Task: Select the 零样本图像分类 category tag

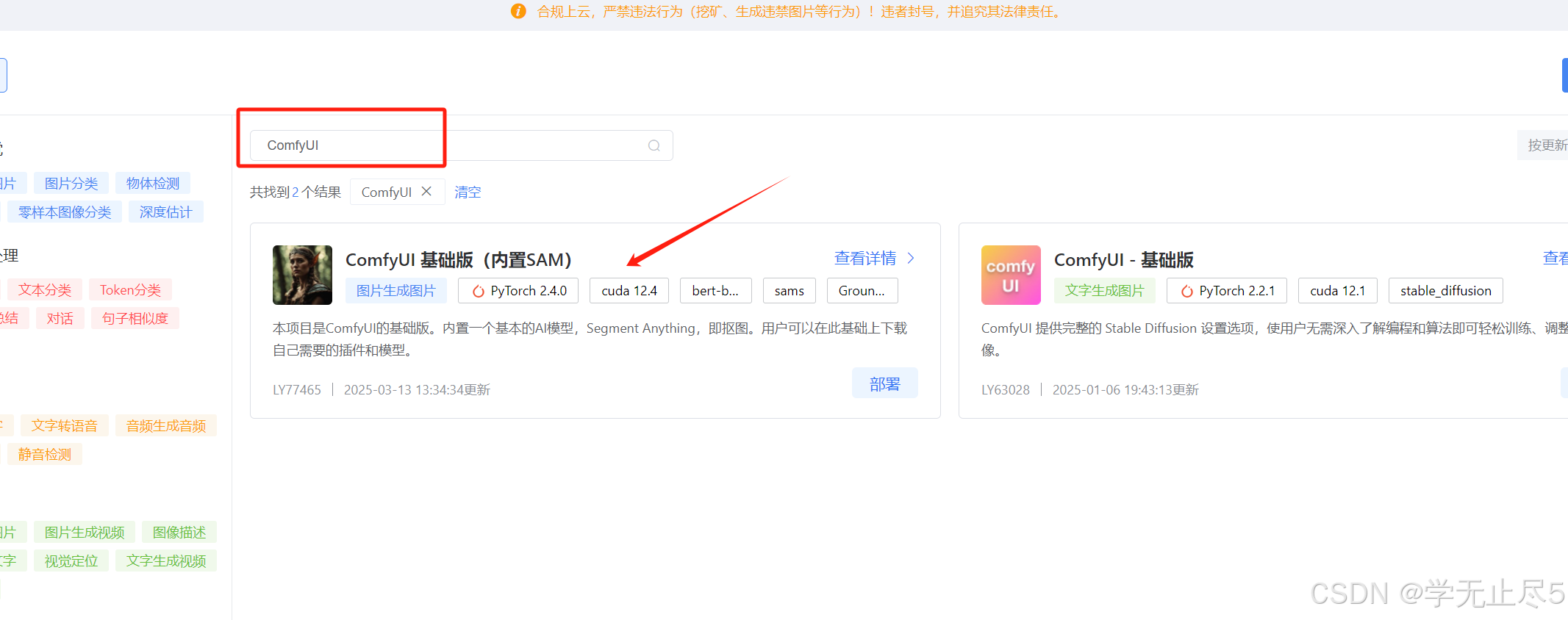Action: click(x=65, y=212)
